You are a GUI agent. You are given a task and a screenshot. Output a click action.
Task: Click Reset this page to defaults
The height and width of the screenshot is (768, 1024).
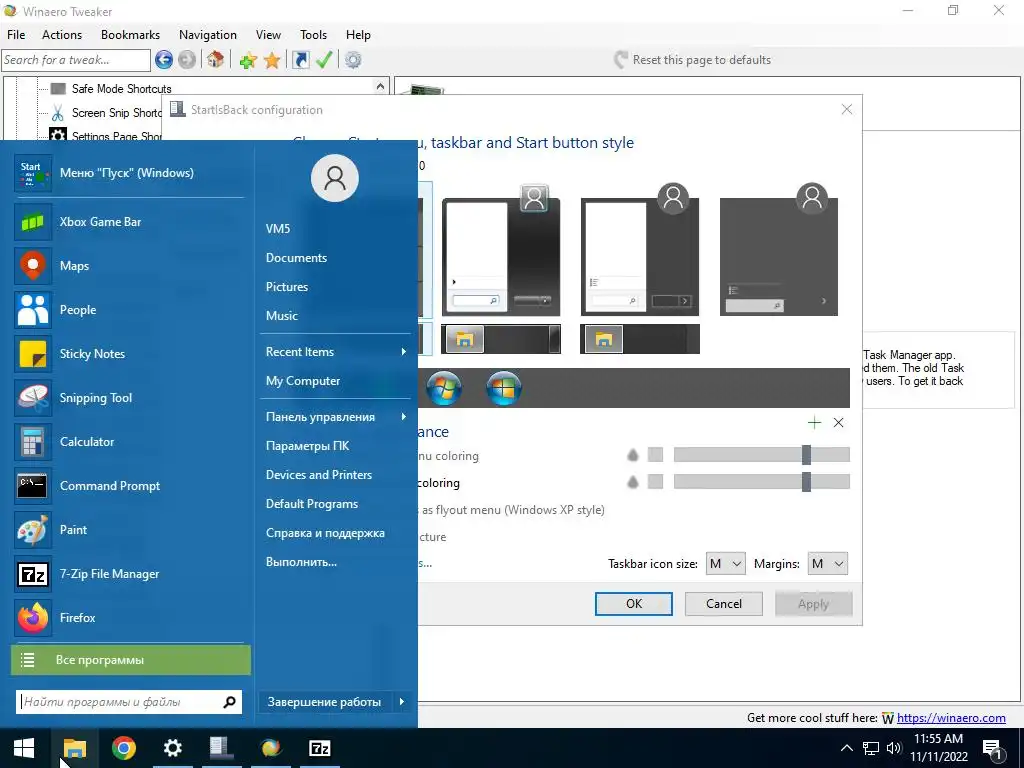[692, 60]
